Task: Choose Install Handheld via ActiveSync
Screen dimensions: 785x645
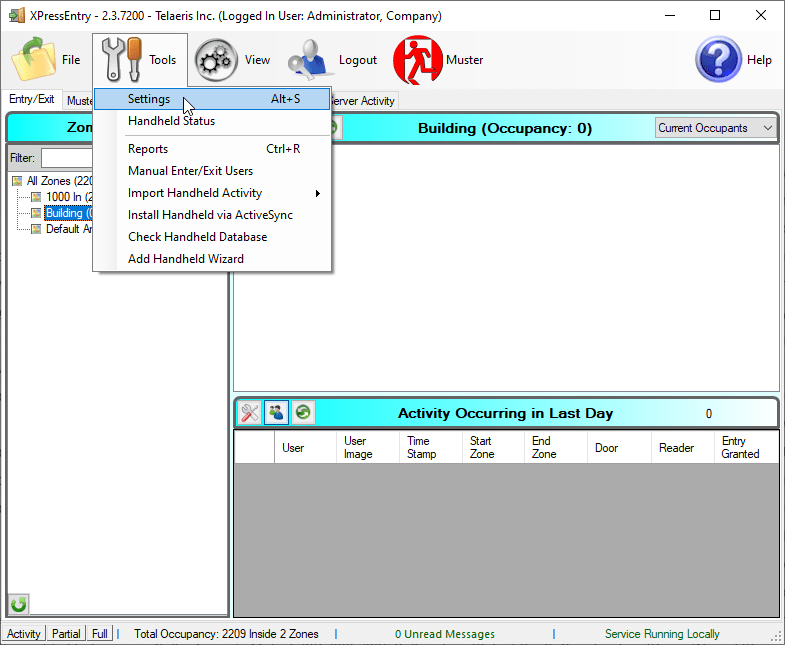Action: coord(212,215)
